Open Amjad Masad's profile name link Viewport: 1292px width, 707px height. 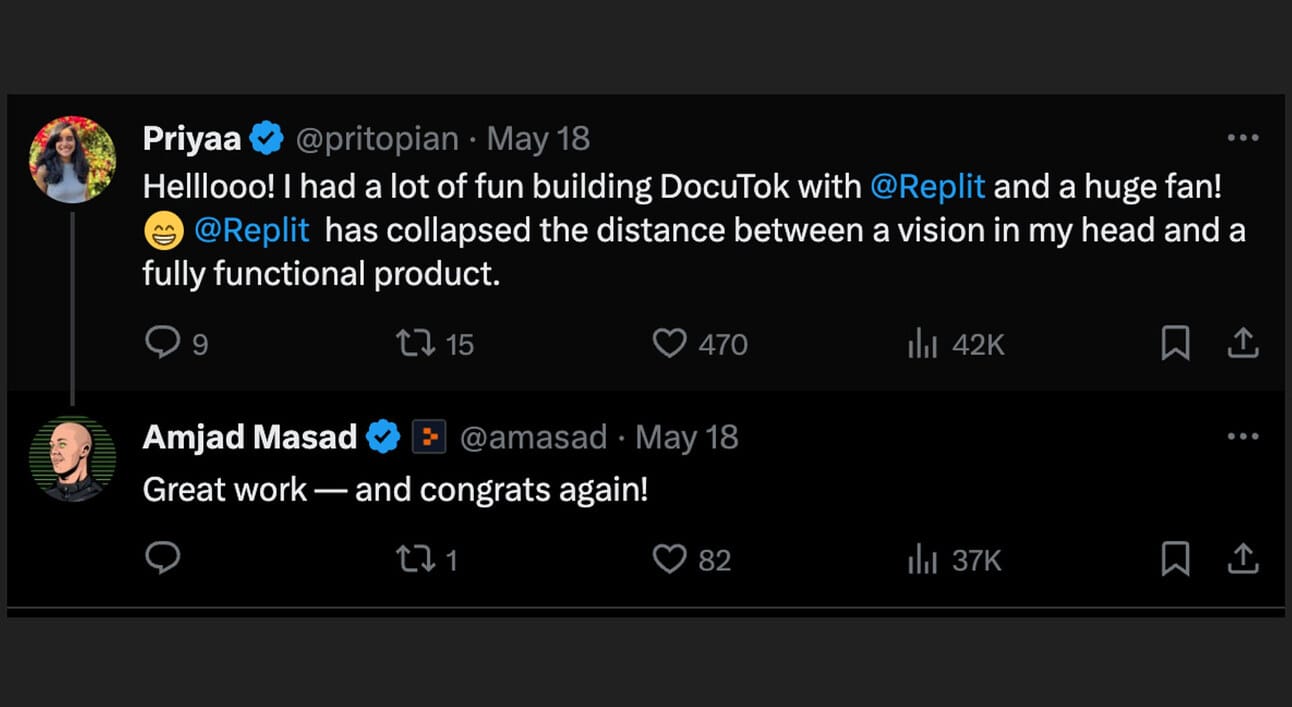250,437
